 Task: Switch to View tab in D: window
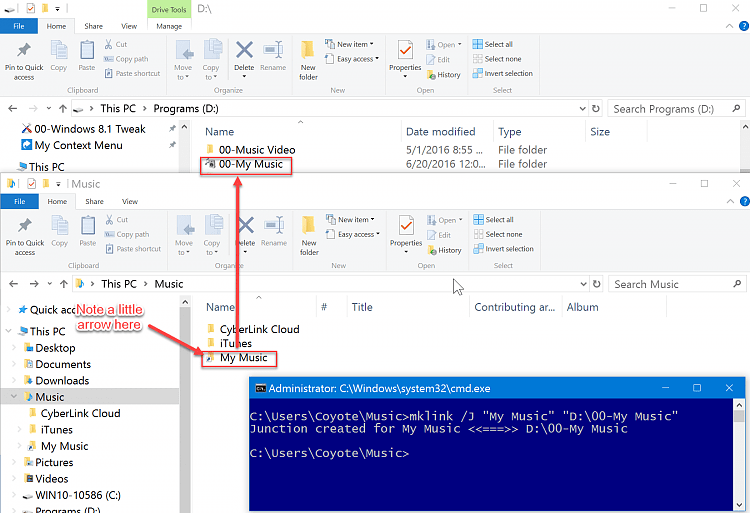pos(129,26)
